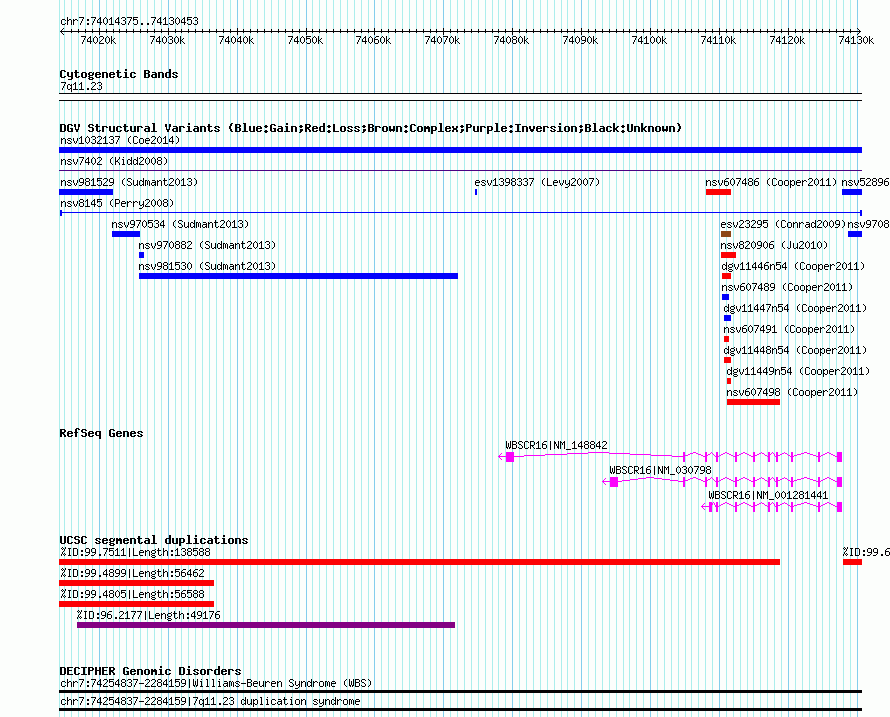Click the 74130k ruler tick label
Screen dimensions: 890x717
tap(856, 40)
